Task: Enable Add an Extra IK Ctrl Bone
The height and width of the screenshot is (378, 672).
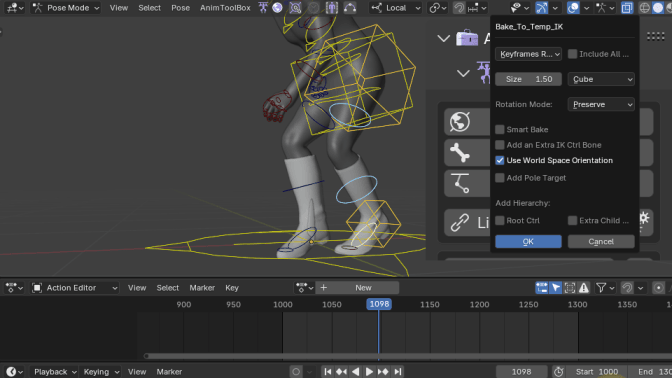Action: coord(499,145)
